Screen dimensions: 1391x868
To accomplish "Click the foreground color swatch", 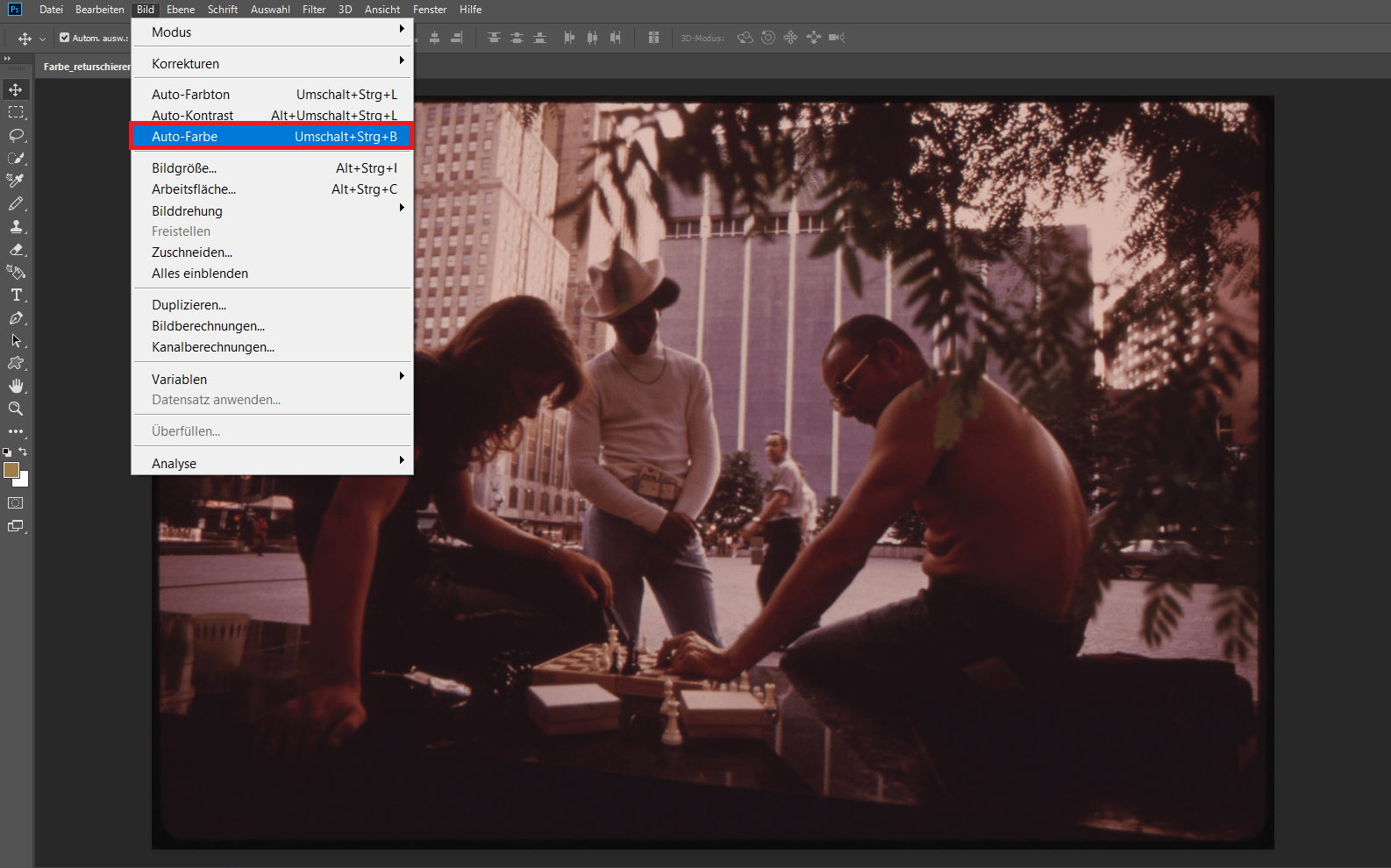I will click(x=11, y=470).
